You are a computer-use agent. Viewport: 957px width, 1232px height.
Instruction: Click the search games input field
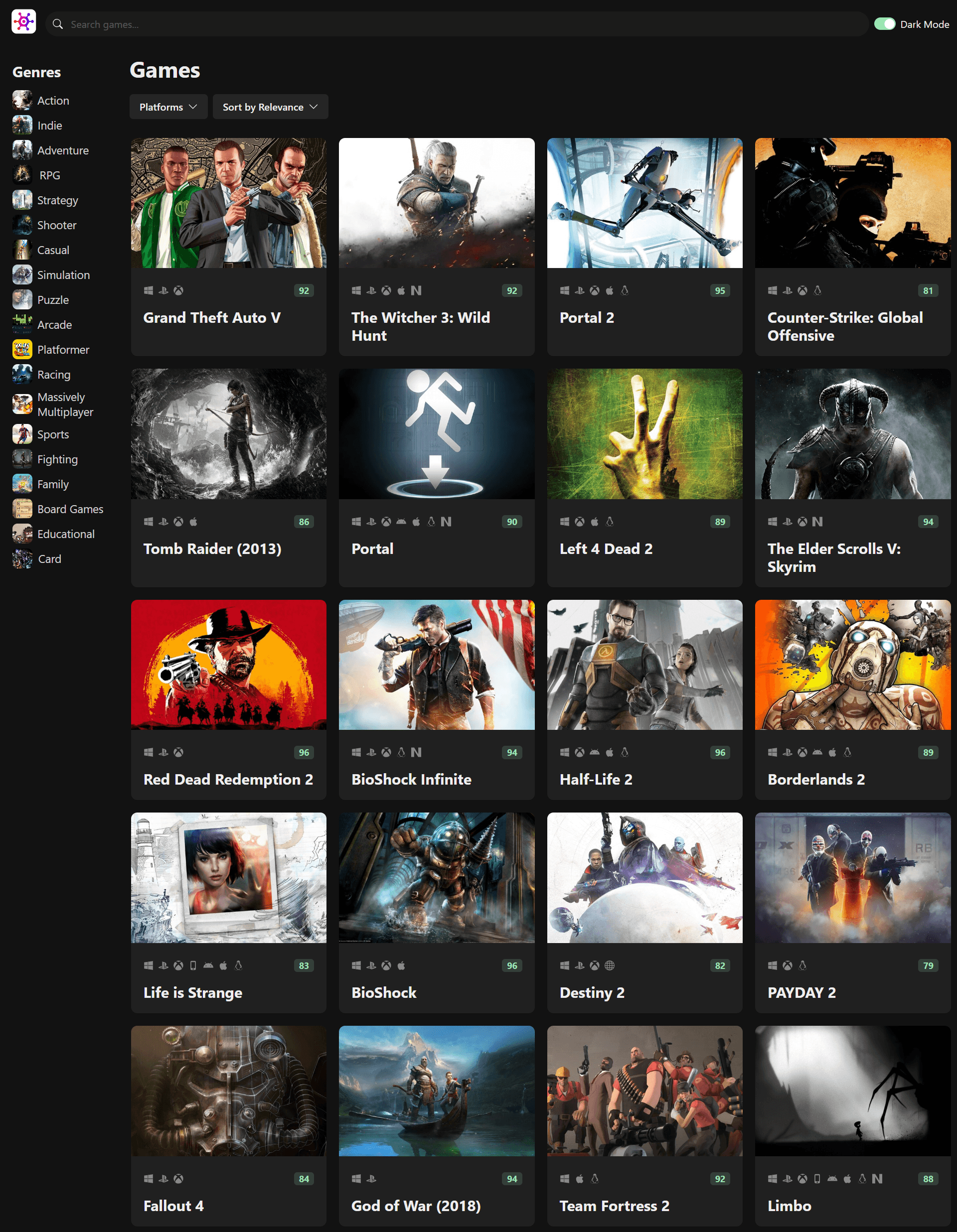click(x=395, y=24)
